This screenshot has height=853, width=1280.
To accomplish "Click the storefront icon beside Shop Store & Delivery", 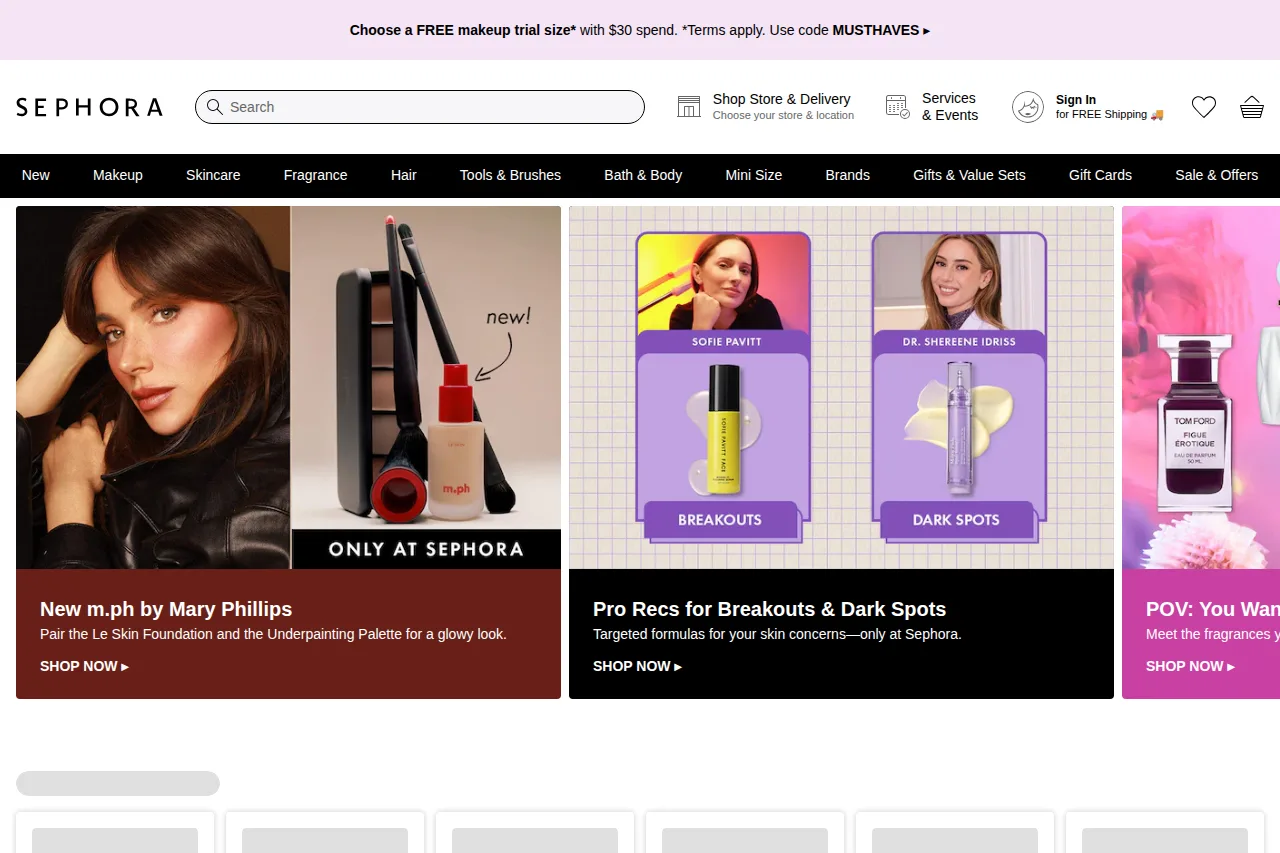I will (x=688, y=105).
